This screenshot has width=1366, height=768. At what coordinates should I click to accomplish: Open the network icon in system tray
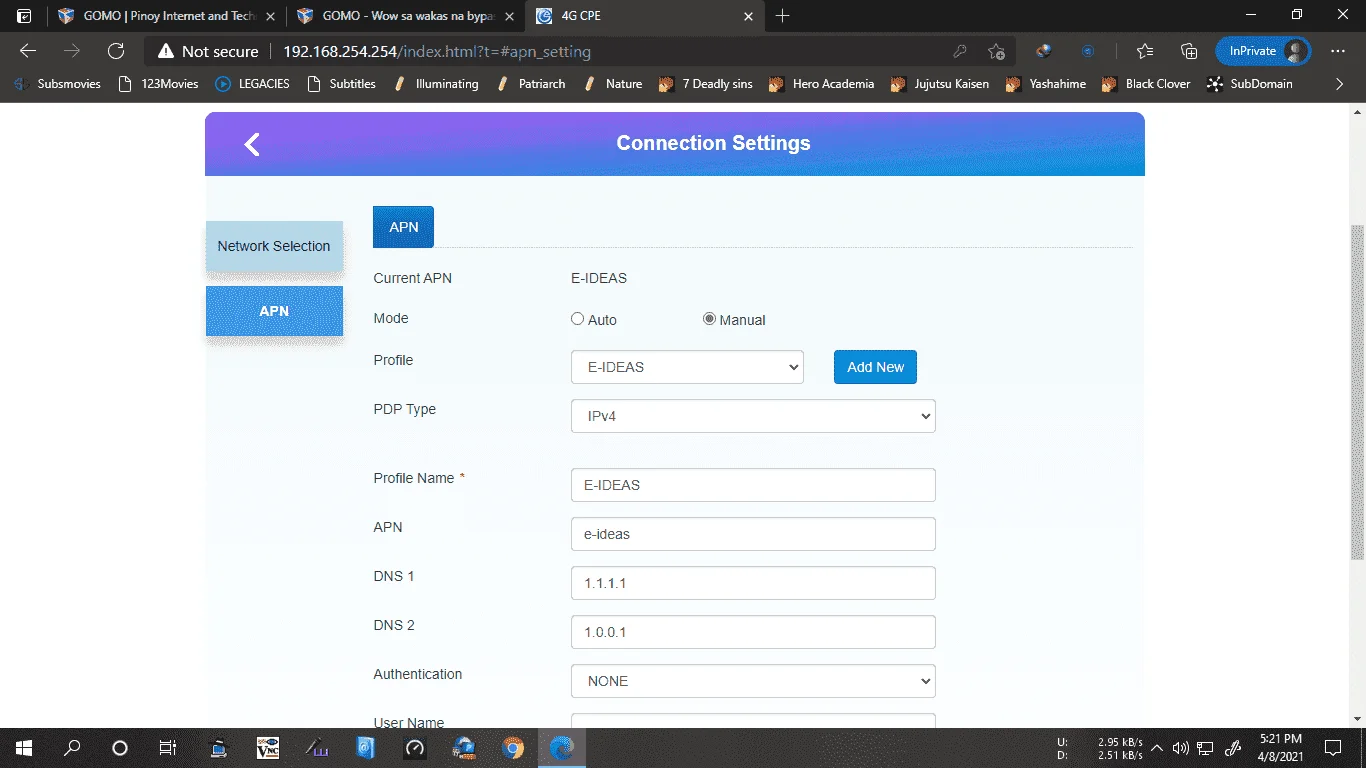click(x=1206, y=748)
